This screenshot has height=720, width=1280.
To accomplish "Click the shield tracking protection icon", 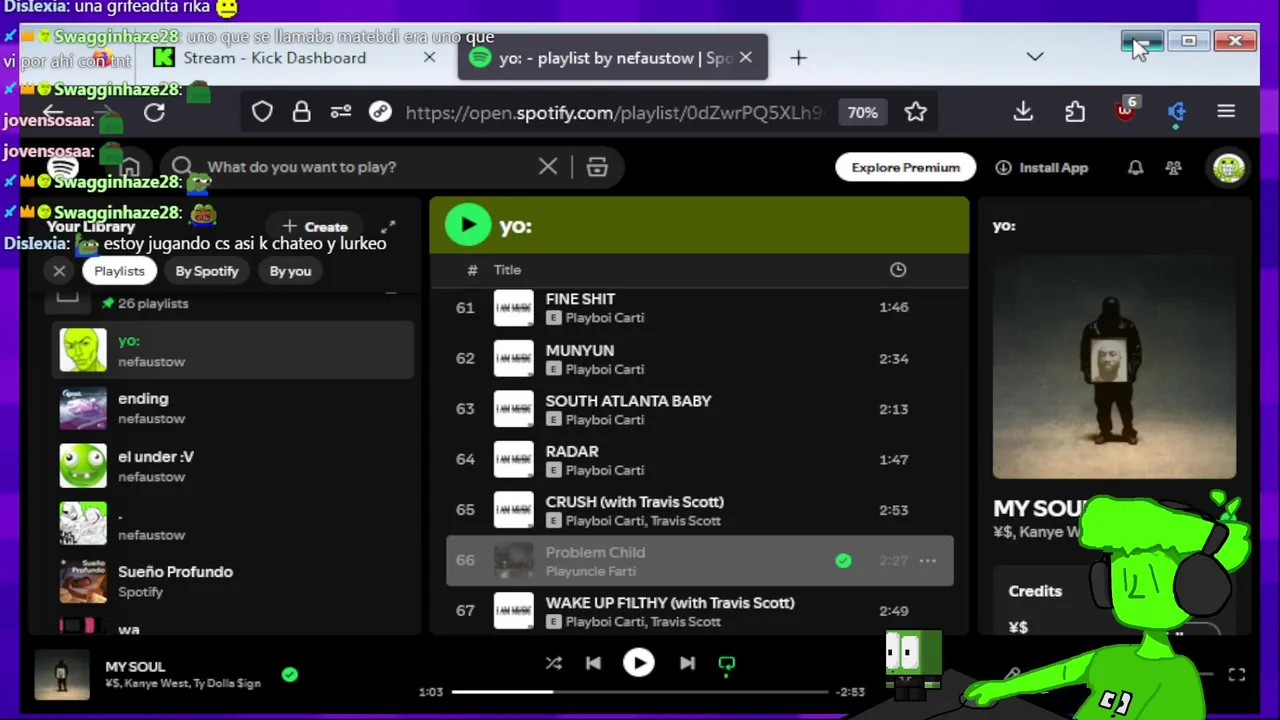I will pos(262,112).
